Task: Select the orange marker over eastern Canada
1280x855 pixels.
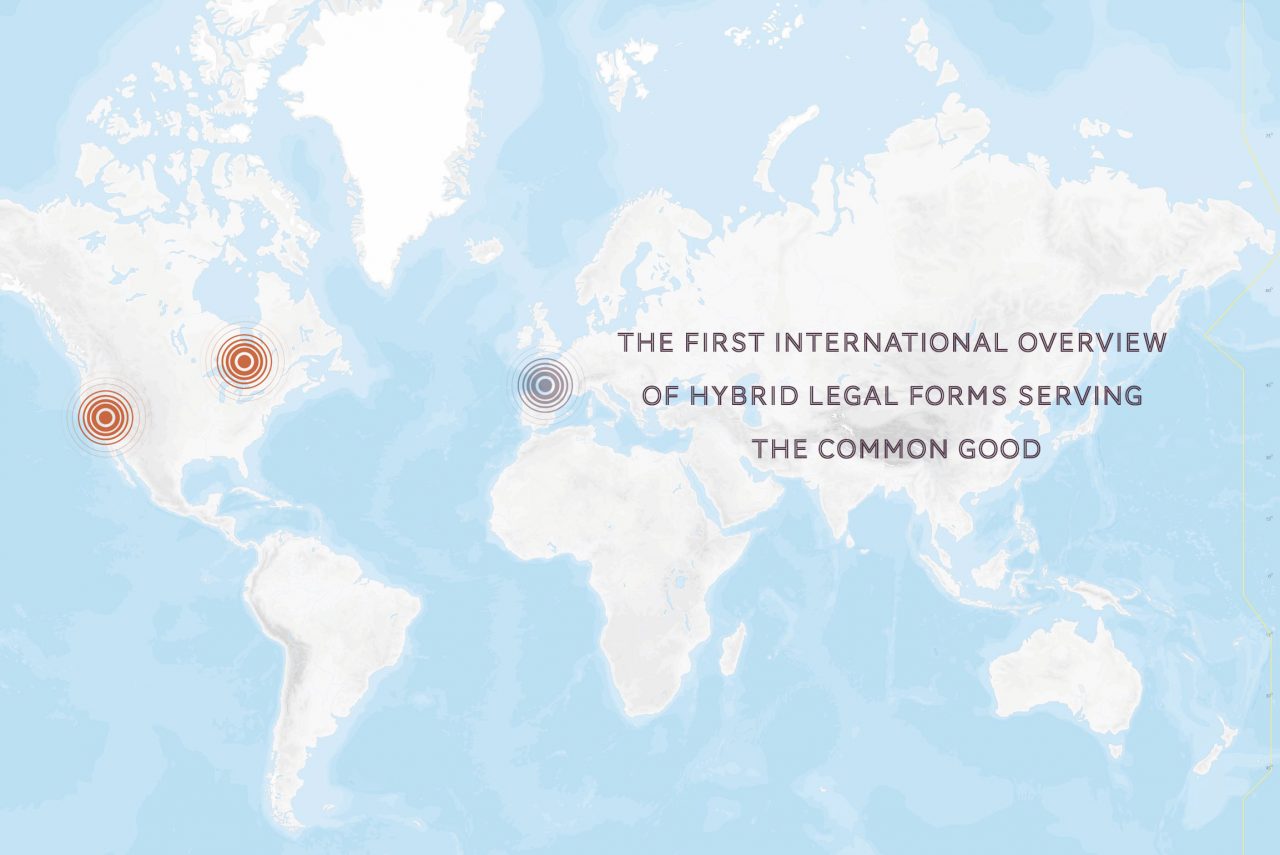Action: (x=243, y=361)
